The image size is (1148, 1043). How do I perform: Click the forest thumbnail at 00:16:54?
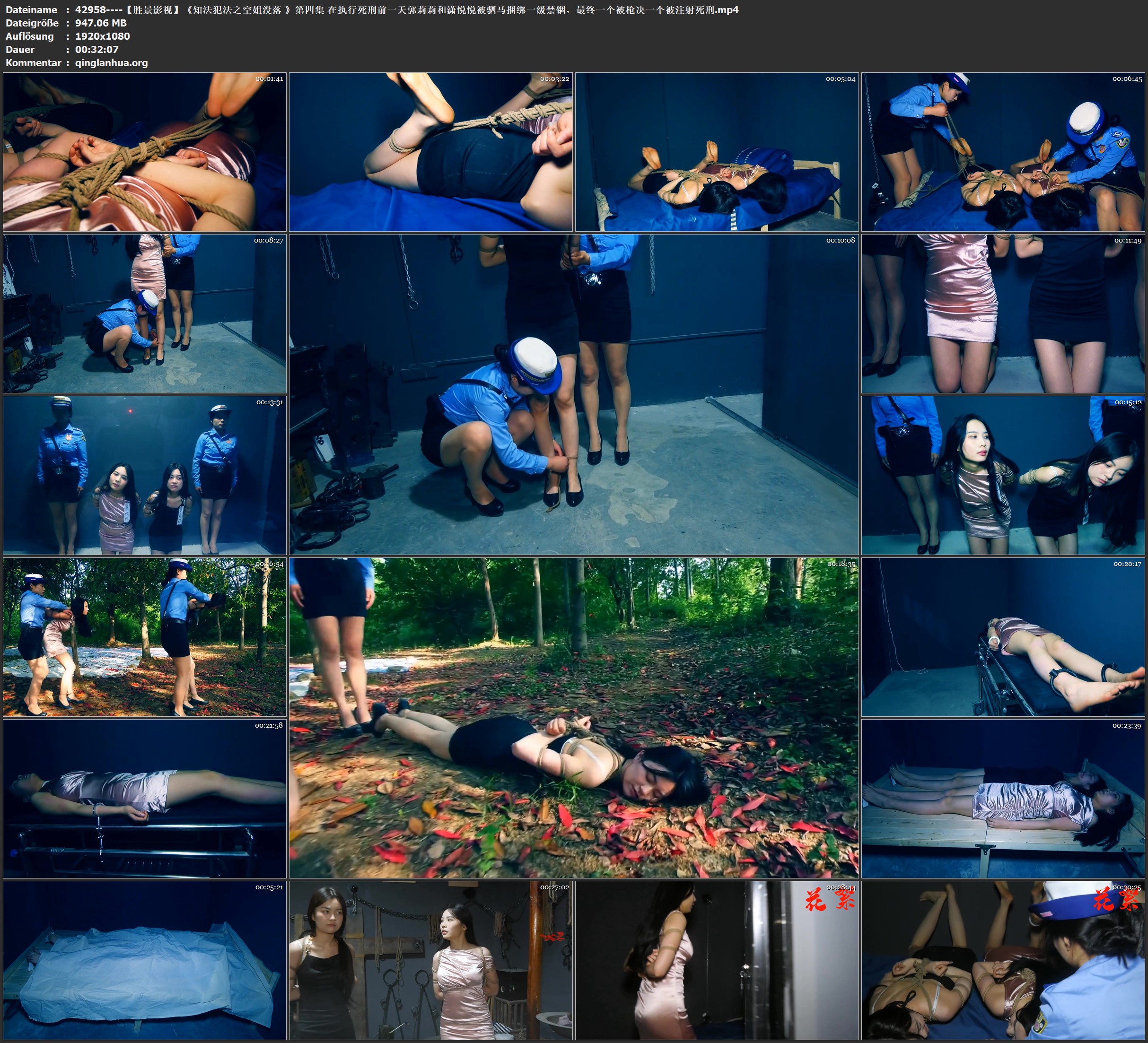click(x=145, y=636)
